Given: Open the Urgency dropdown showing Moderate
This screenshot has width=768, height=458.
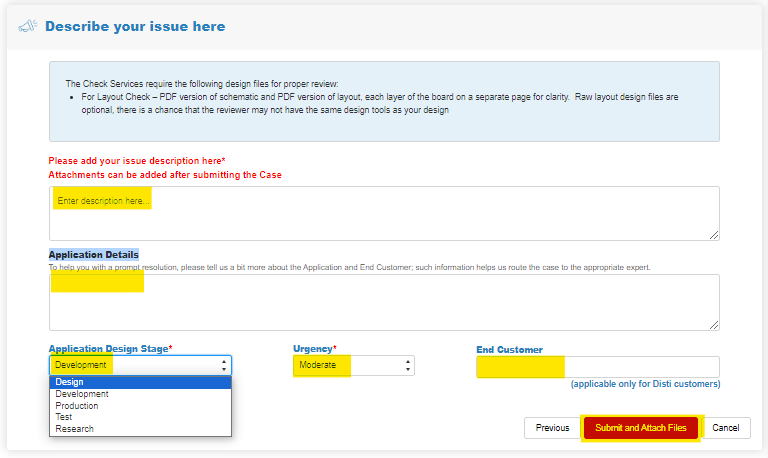Looking at the screenshot, I should 354,365.
